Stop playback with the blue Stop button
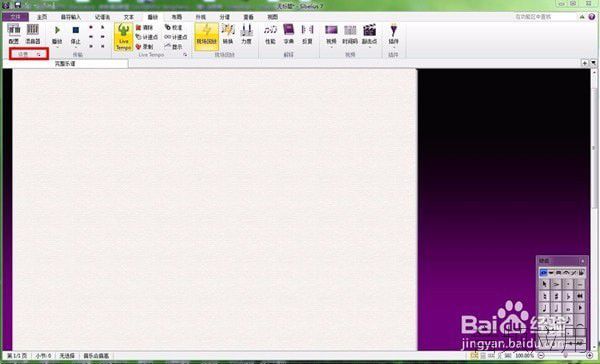600x364 pixels. point(76,34)
